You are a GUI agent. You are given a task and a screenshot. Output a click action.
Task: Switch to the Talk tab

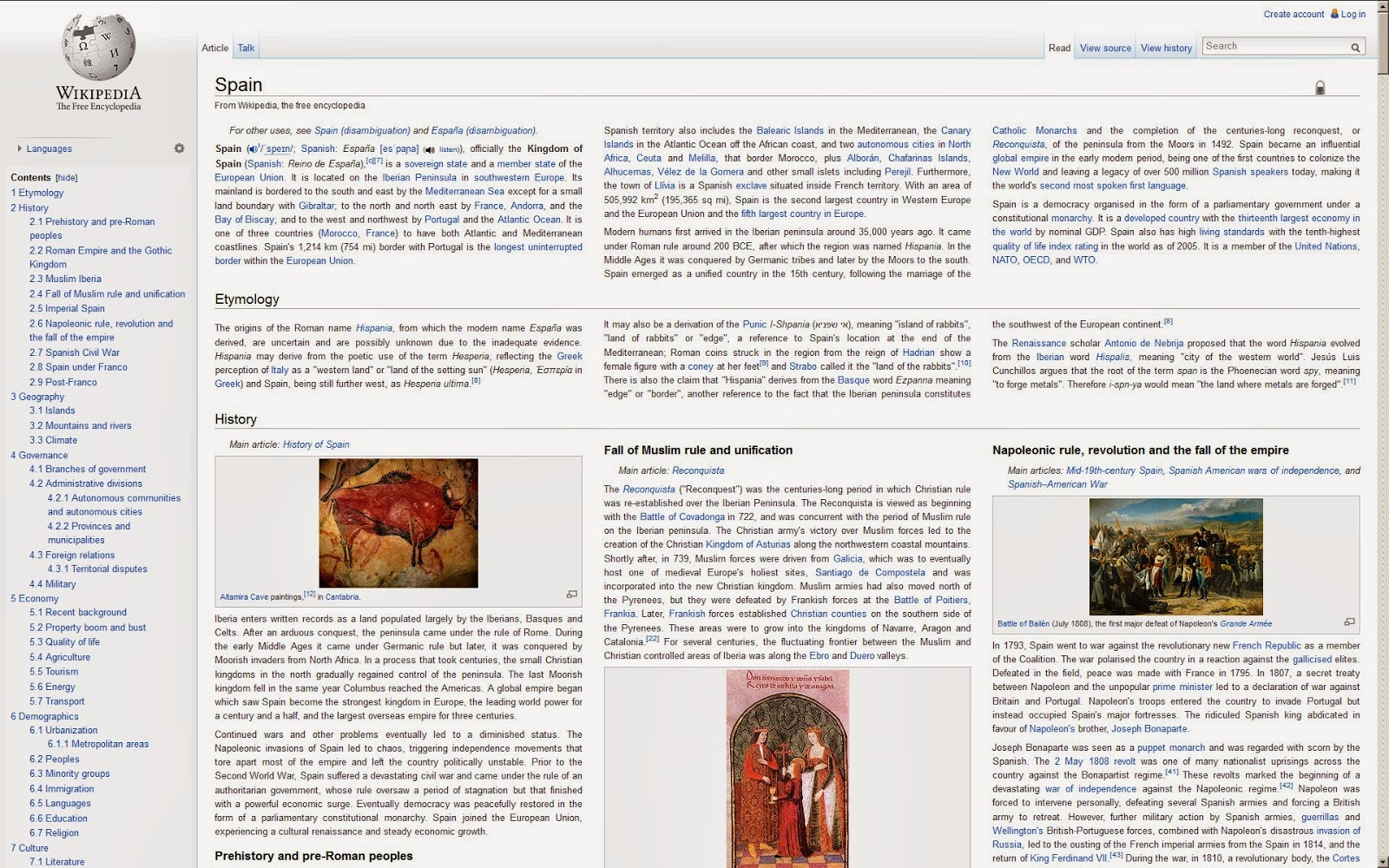point(245,47)
